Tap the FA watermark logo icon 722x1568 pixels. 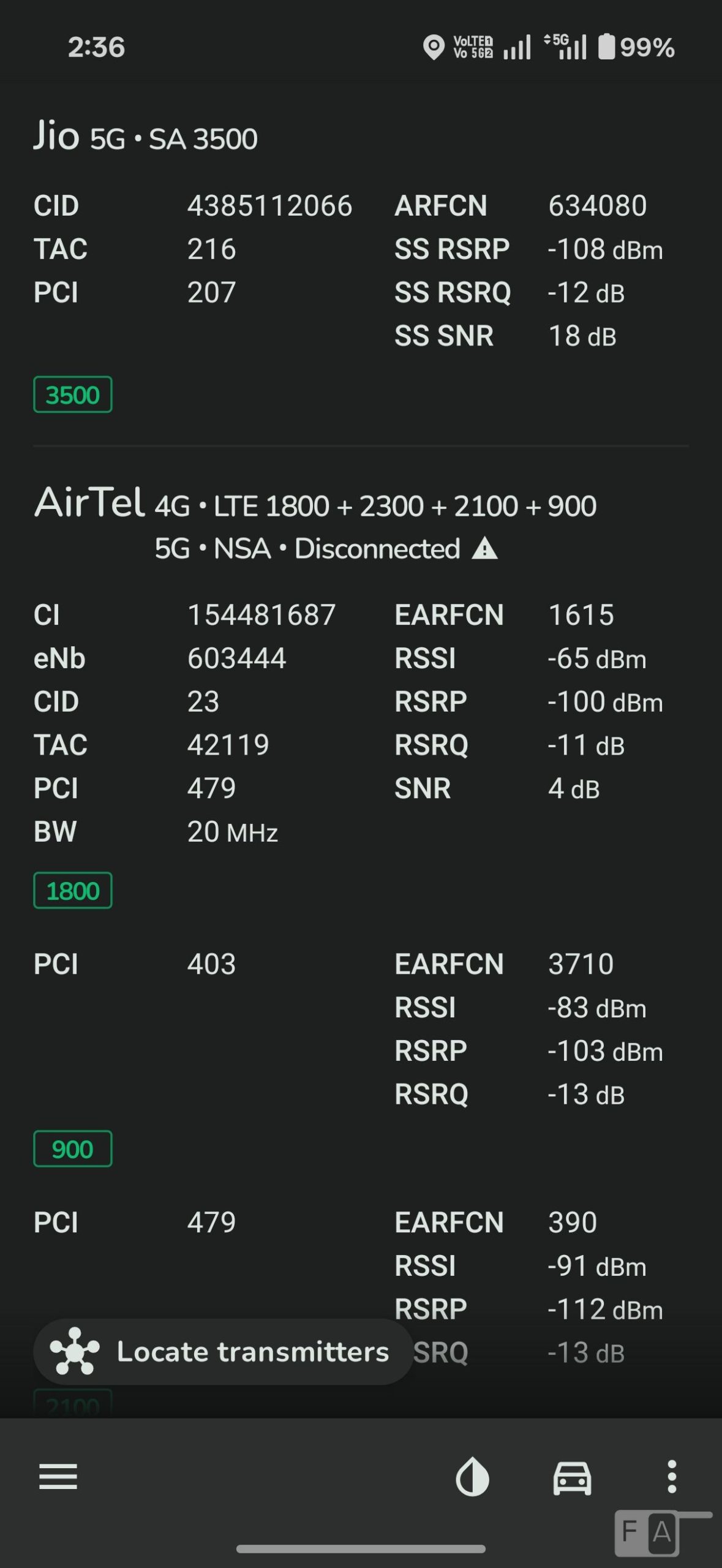[649, 1532]
